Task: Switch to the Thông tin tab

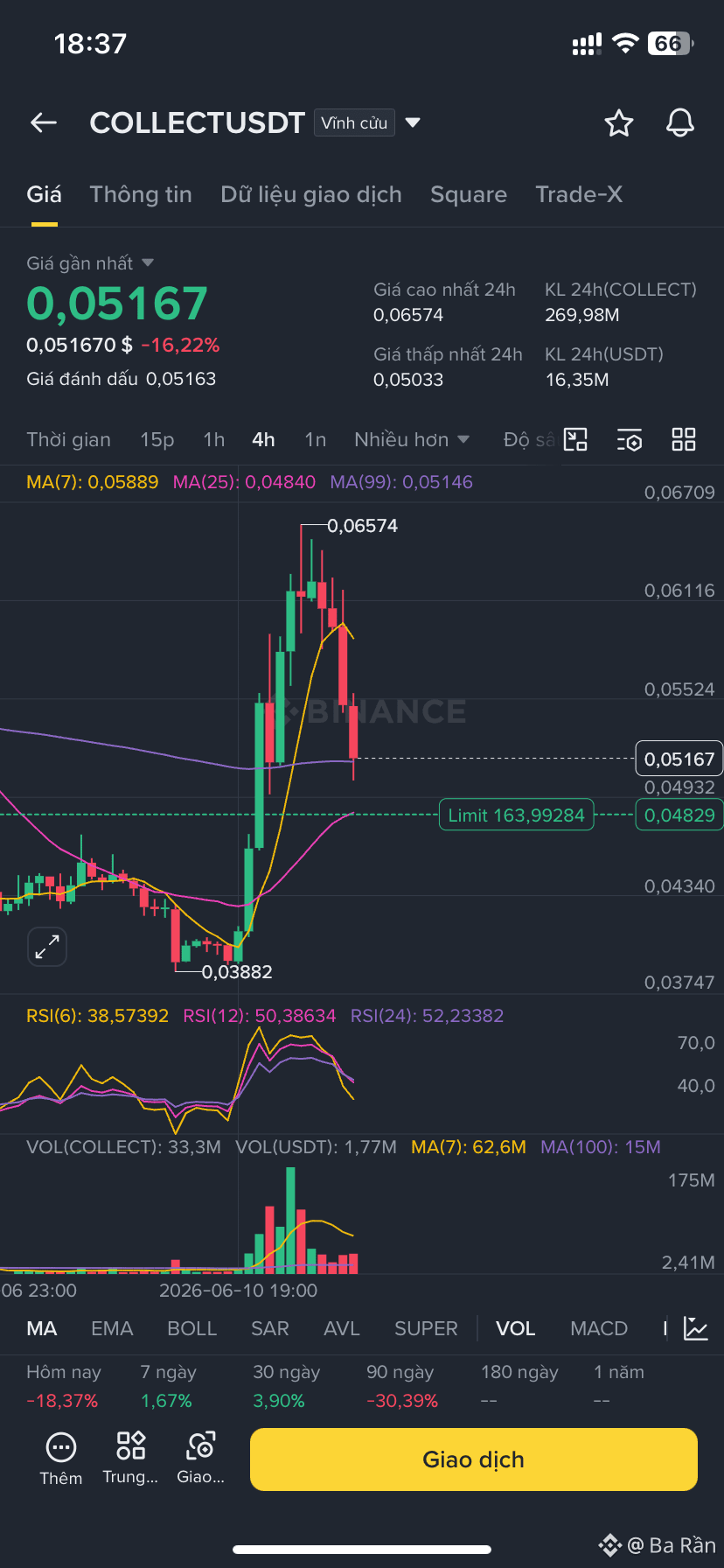Action: (141, 194)
